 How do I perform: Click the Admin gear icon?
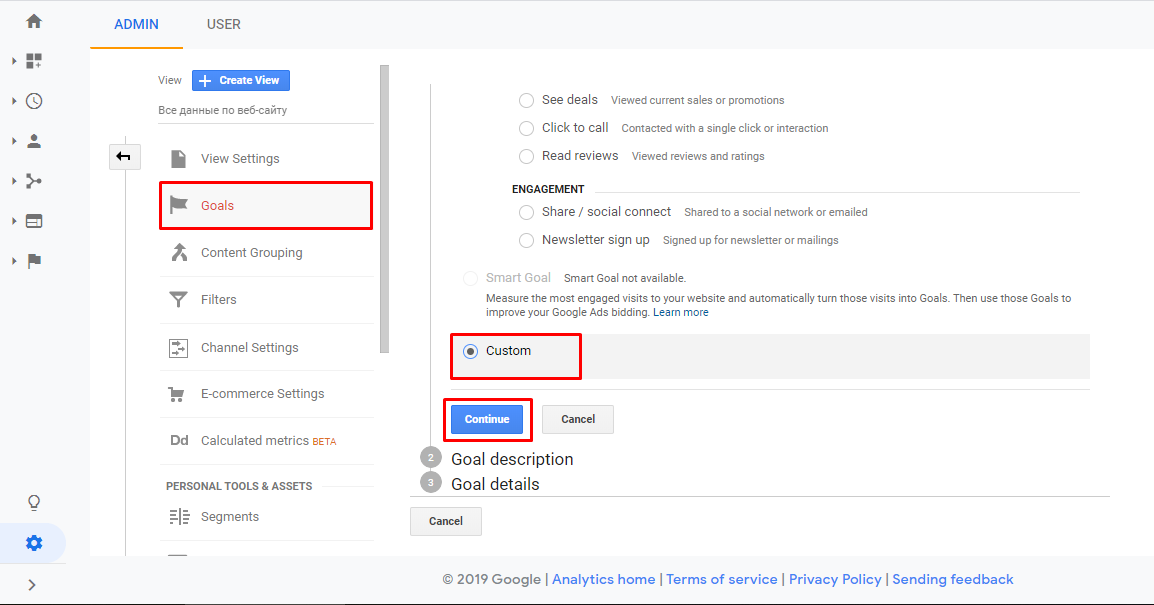click(x=33, y=542)
